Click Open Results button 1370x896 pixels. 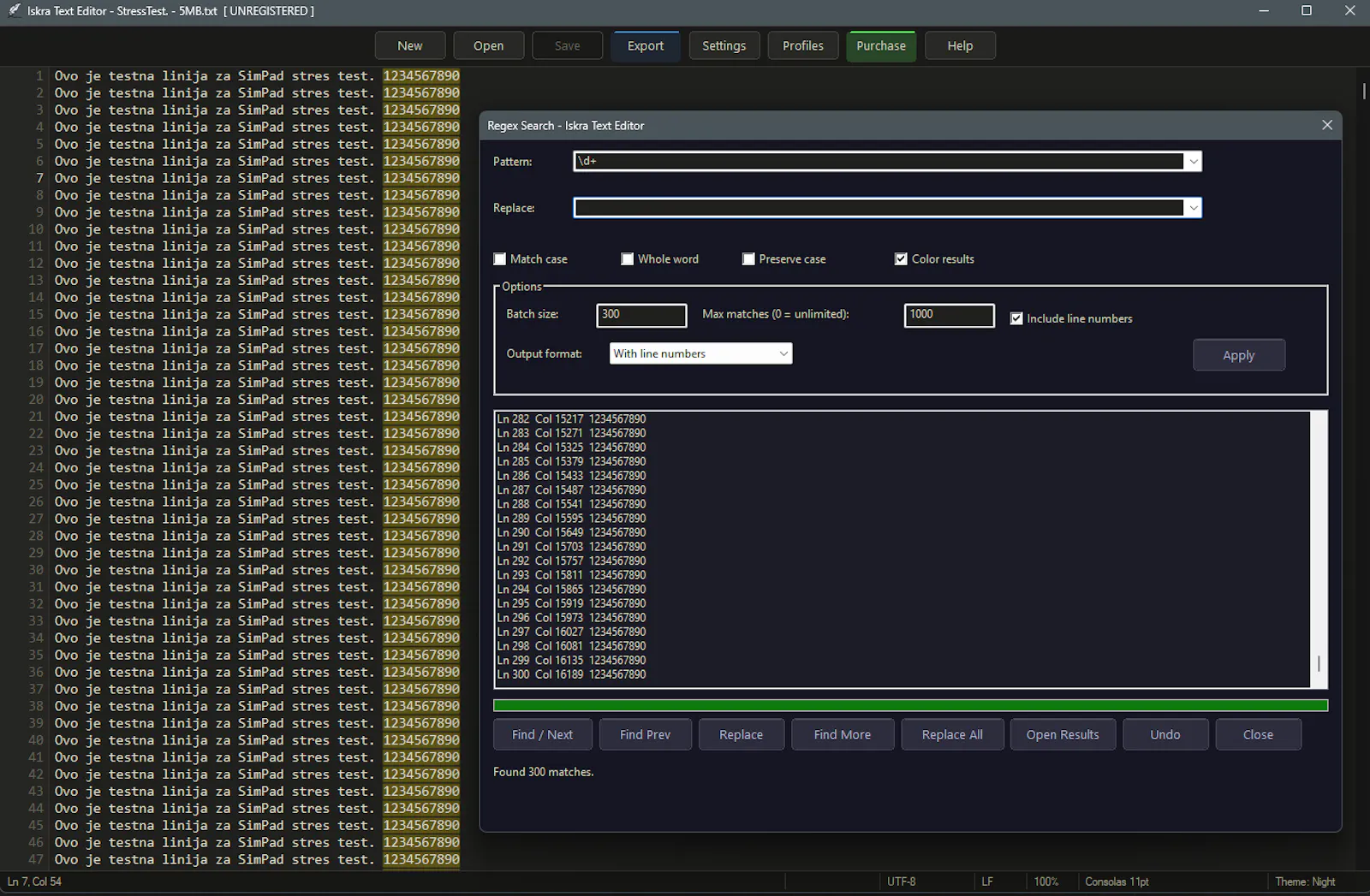click(x=1063, y=734)
